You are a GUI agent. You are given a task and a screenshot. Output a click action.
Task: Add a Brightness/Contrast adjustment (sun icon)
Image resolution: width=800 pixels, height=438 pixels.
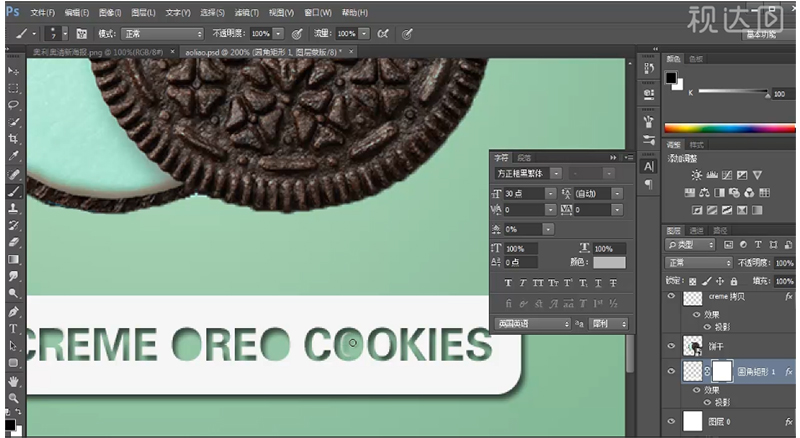click(x=696, y=175)
